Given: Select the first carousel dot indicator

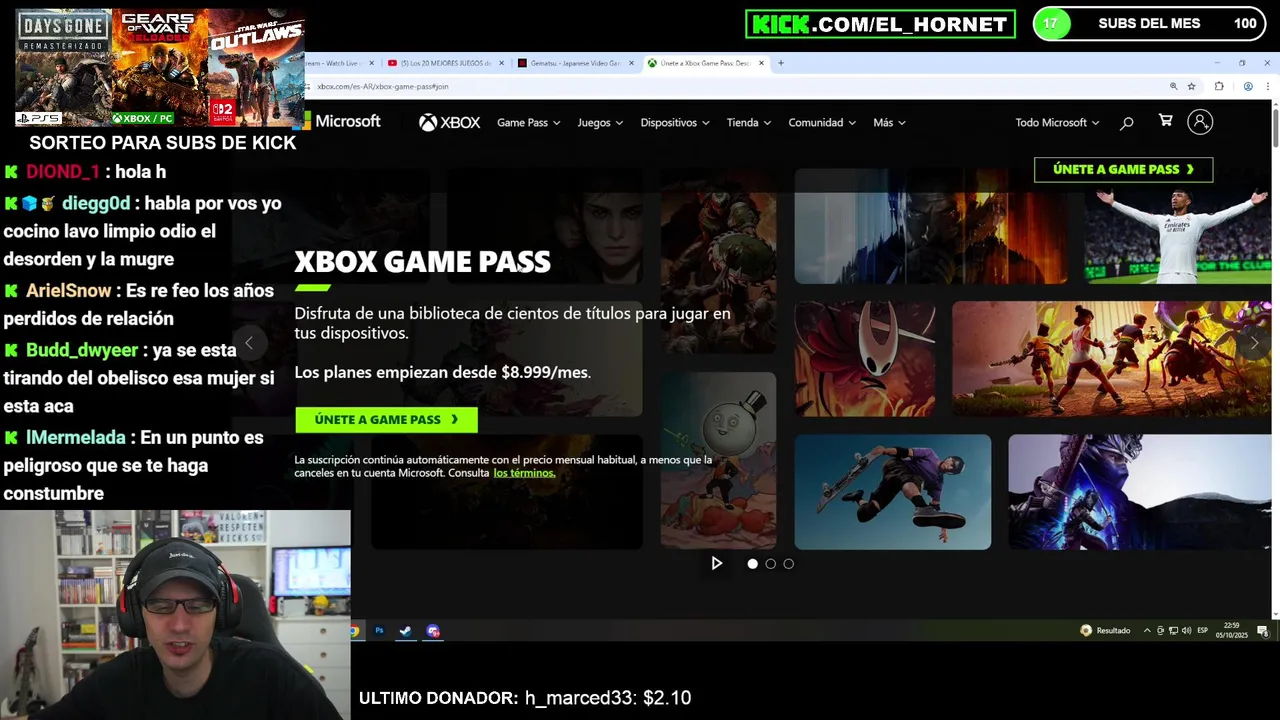Looking at the screenshot, I should tap(752, 564).
